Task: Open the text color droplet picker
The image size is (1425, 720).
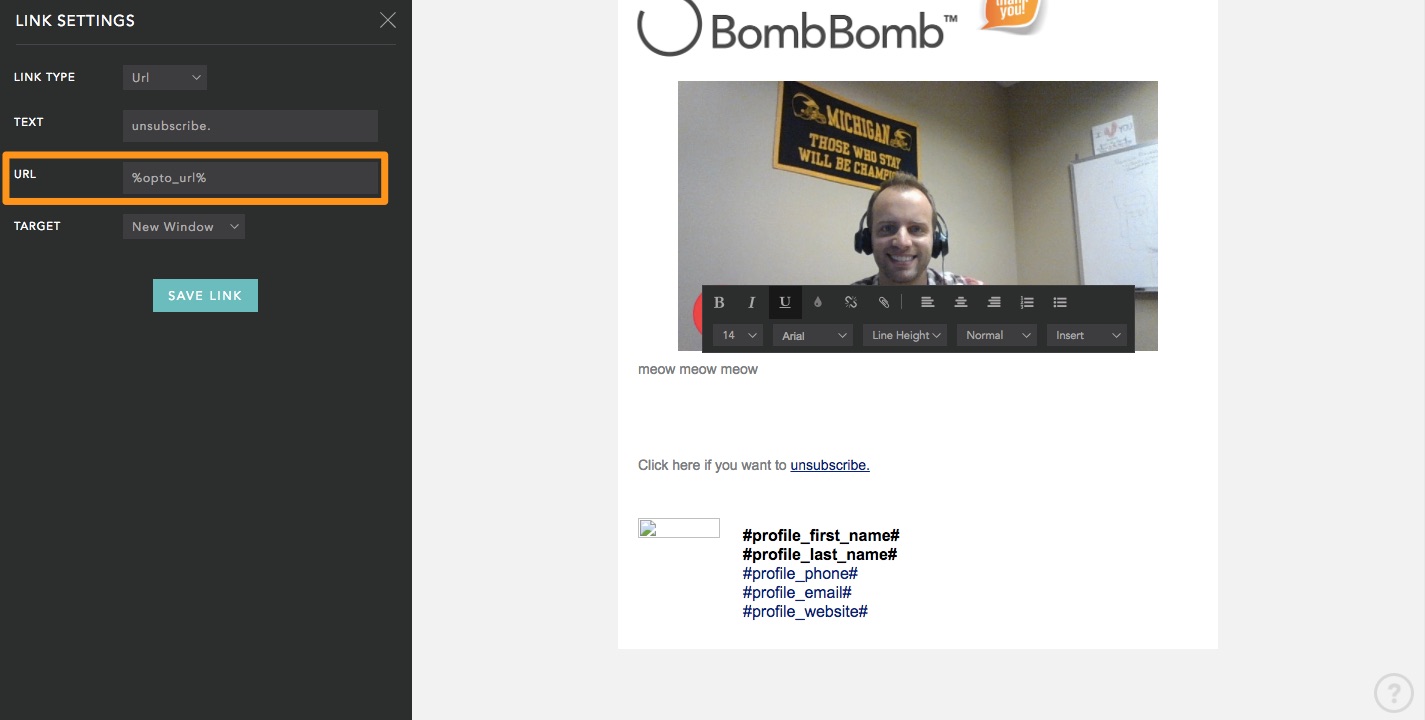Action: (818, 302)
